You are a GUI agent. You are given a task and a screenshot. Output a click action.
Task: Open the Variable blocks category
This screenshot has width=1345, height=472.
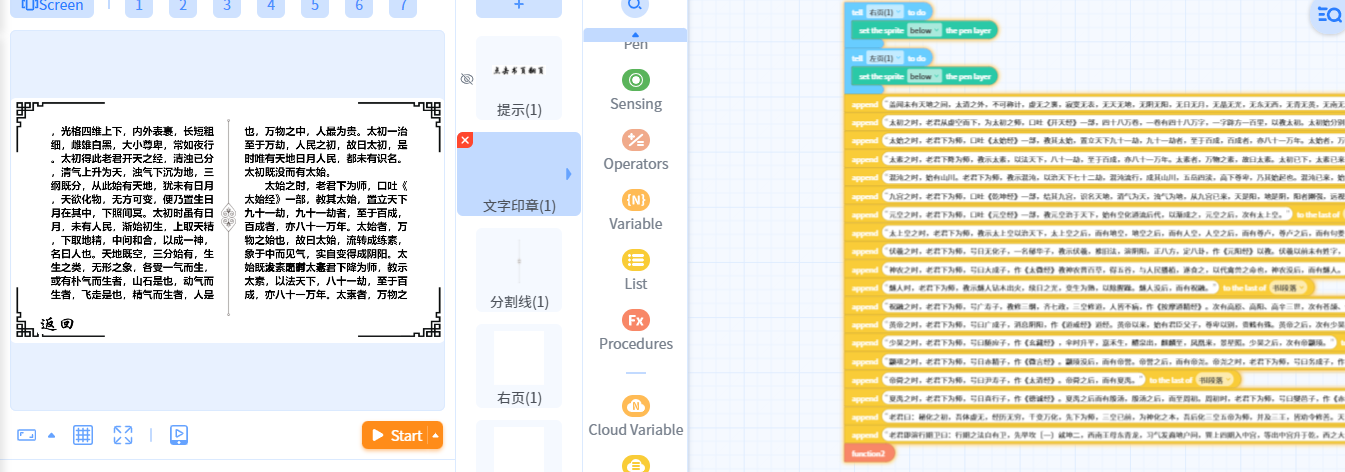(636, 210)
